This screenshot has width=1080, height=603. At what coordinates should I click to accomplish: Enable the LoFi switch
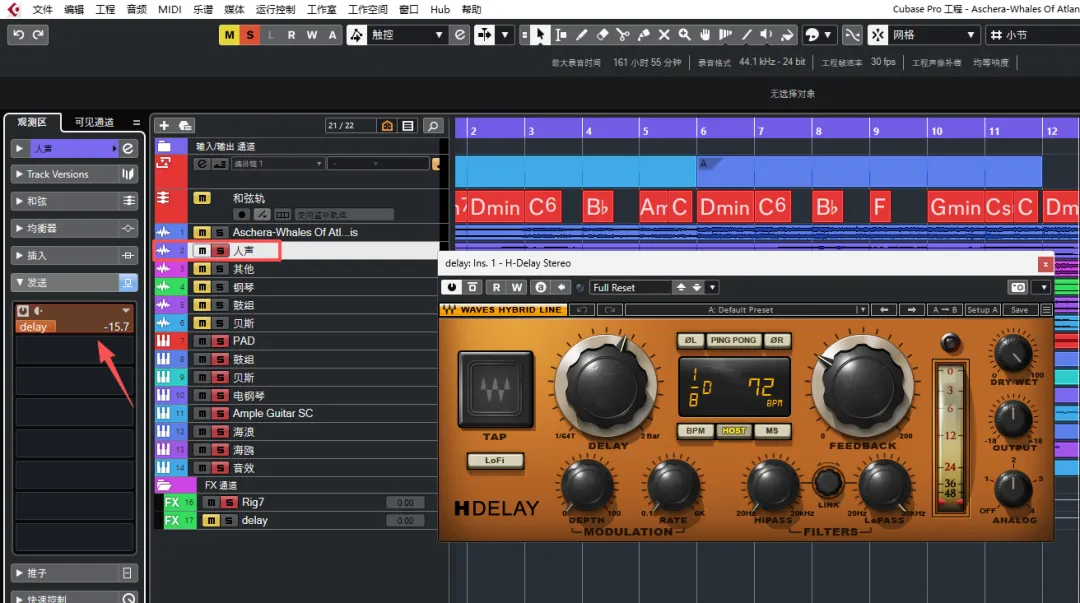[495, 460]
